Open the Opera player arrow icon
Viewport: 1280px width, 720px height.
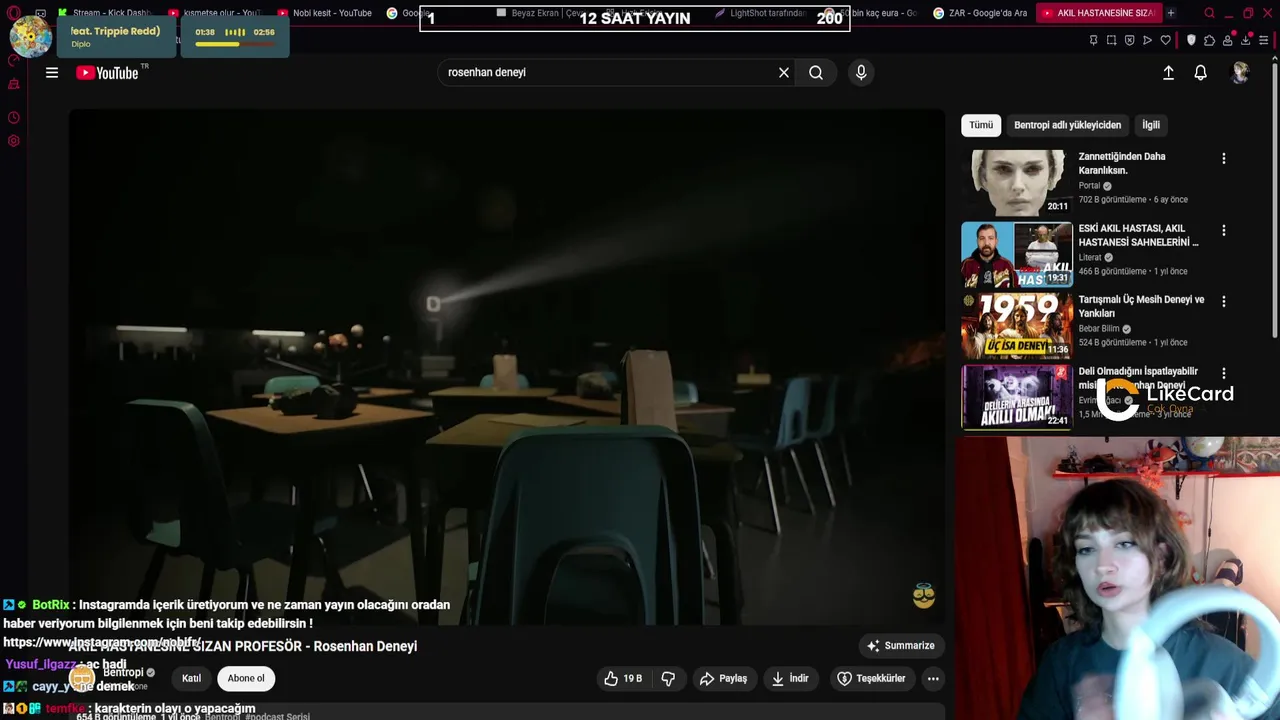(1147, 40)
